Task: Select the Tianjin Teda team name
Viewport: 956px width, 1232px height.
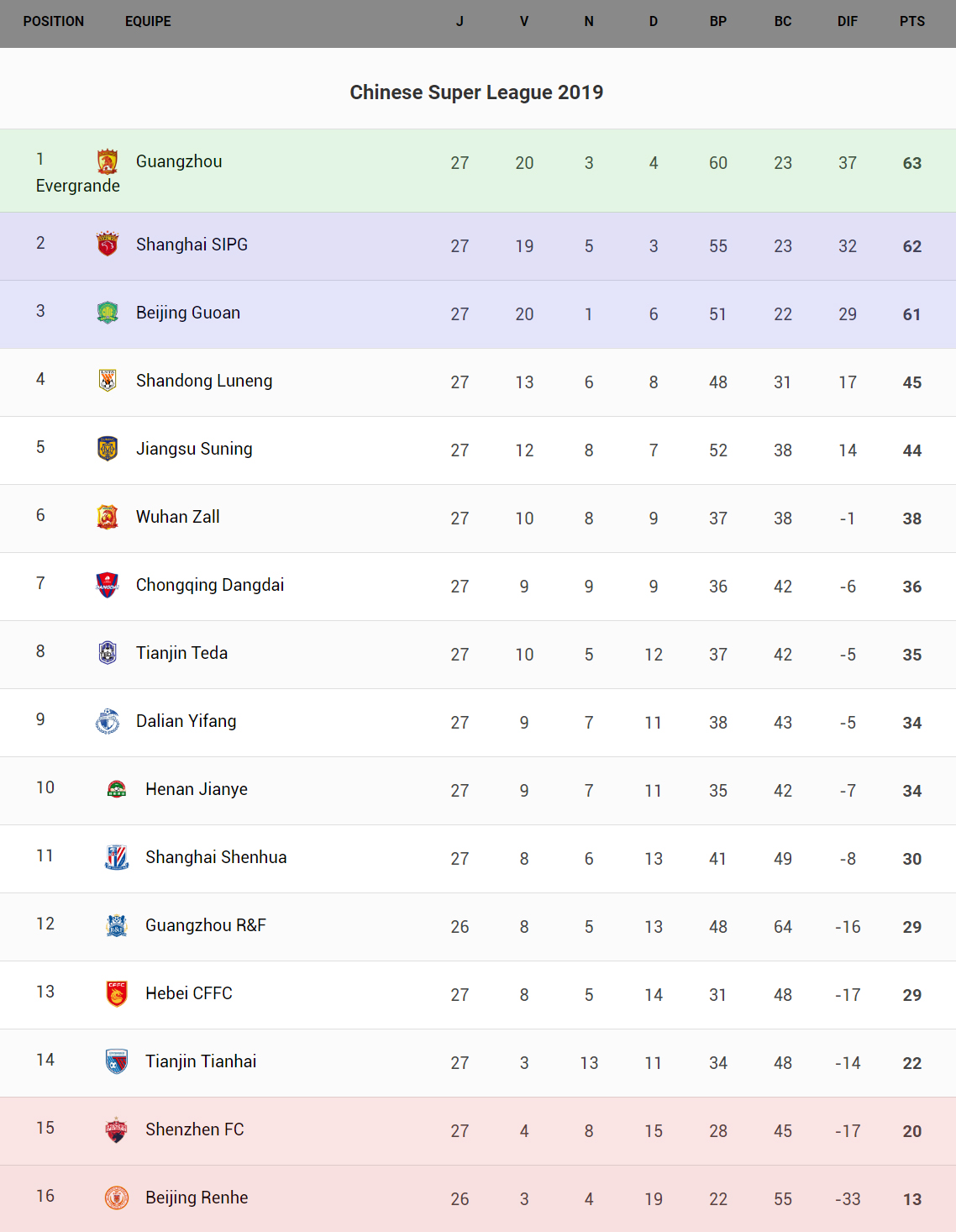Action: coord(181,653)
